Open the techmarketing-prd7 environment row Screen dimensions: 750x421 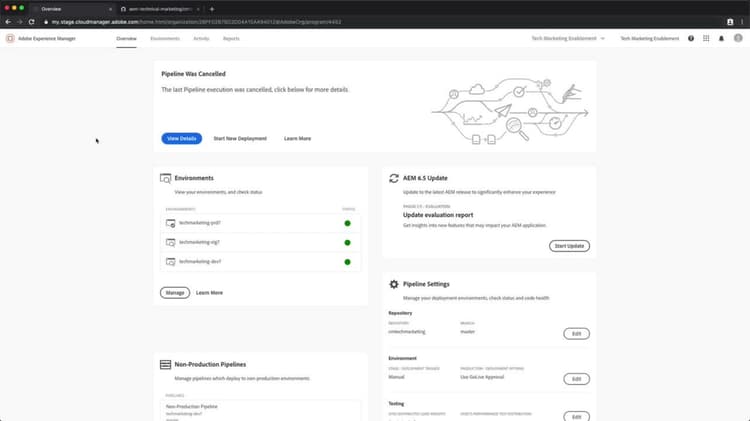tap(261, 223)
